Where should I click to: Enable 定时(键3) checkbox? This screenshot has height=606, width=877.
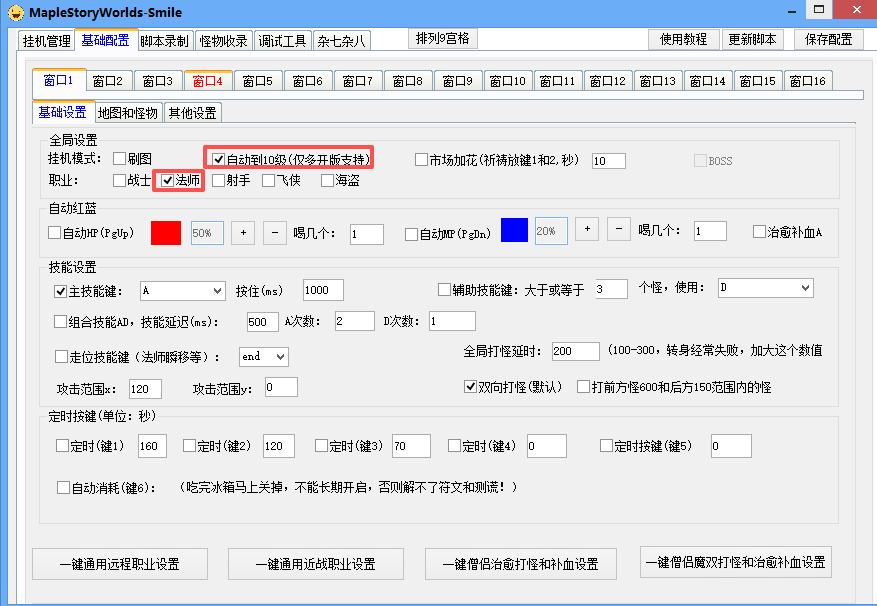pos(321,445)
